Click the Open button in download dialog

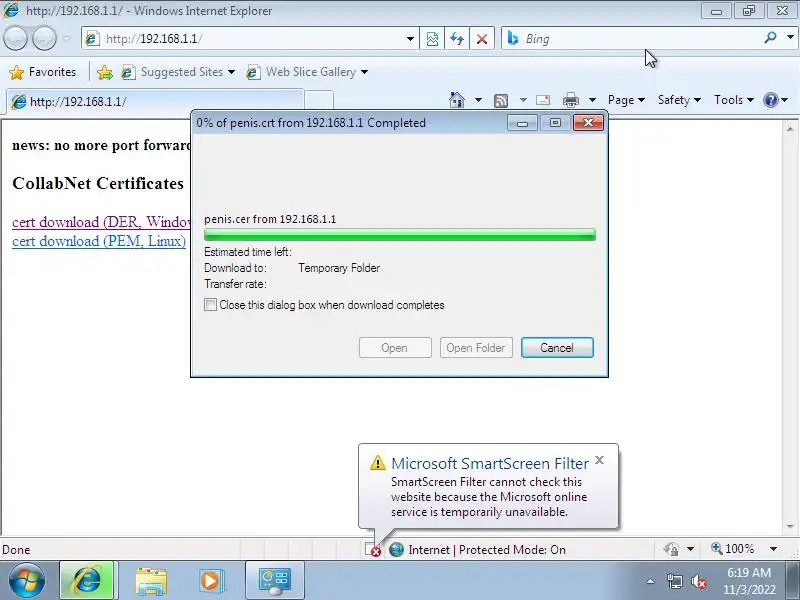(x=395, y=347)
